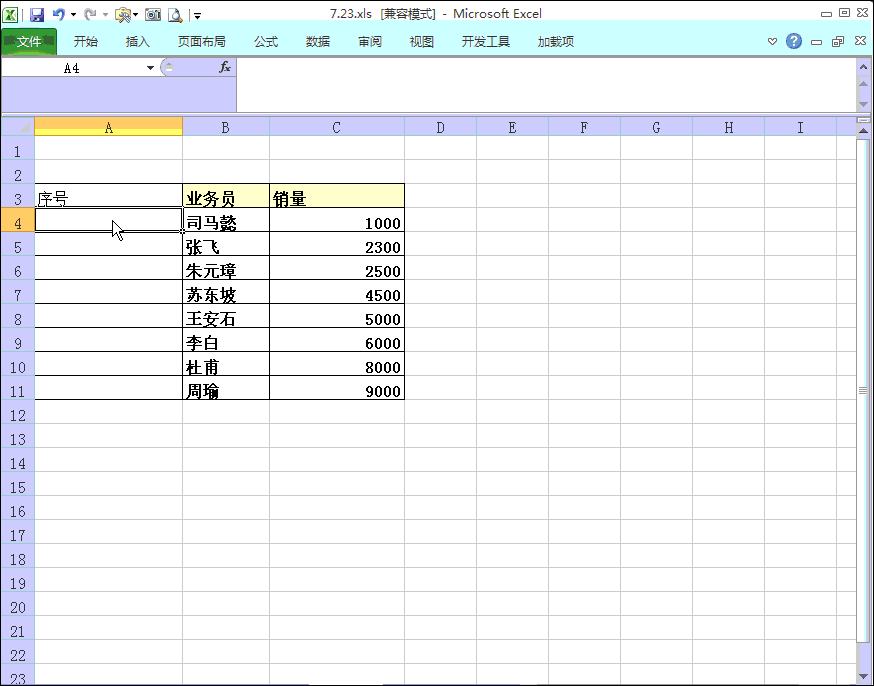
Task: Select column A header
Action: pyautogui.click(x=109, y=127)
